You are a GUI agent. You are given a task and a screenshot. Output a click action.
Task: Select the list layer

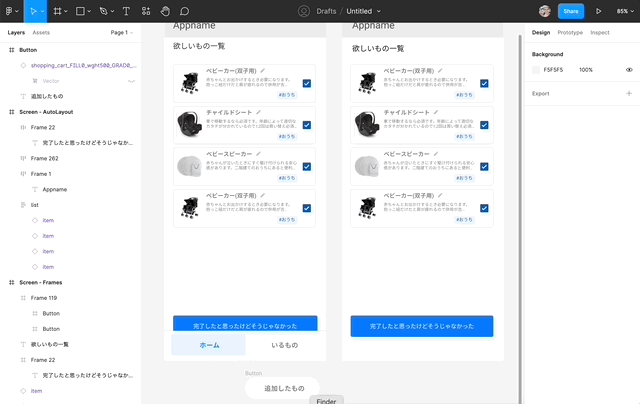(x=35, y=205)
